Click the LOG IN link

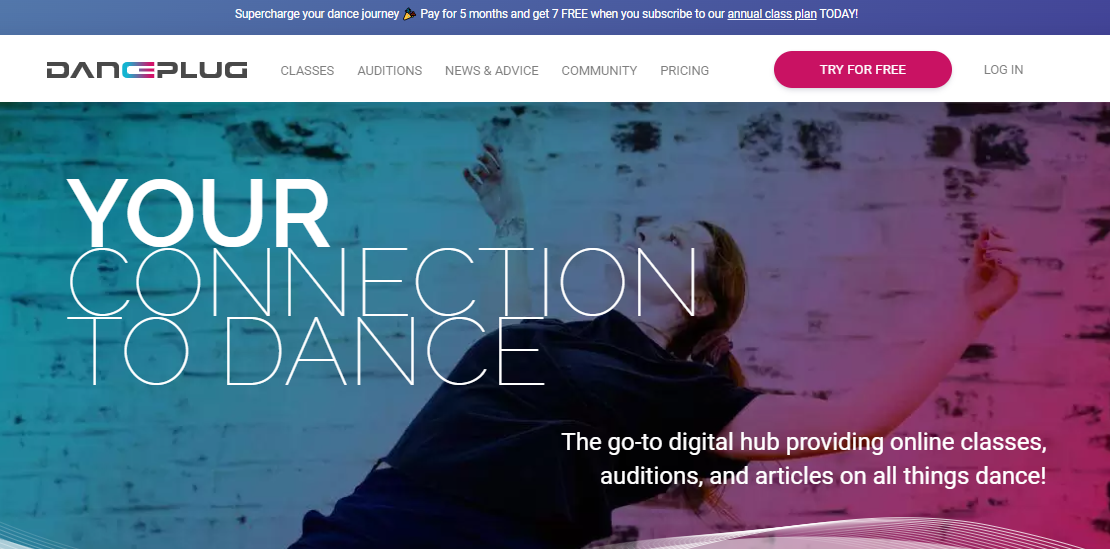1003,69
